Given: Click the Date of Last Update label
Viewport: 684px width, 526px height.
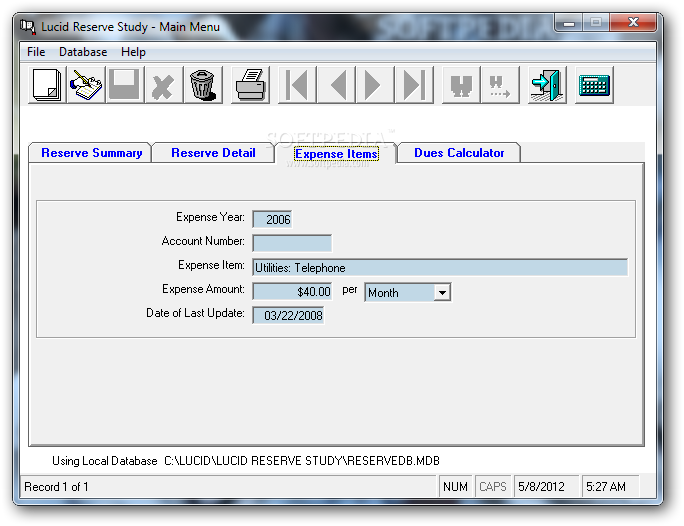Looking at the screenshot, I should (195, 313).
